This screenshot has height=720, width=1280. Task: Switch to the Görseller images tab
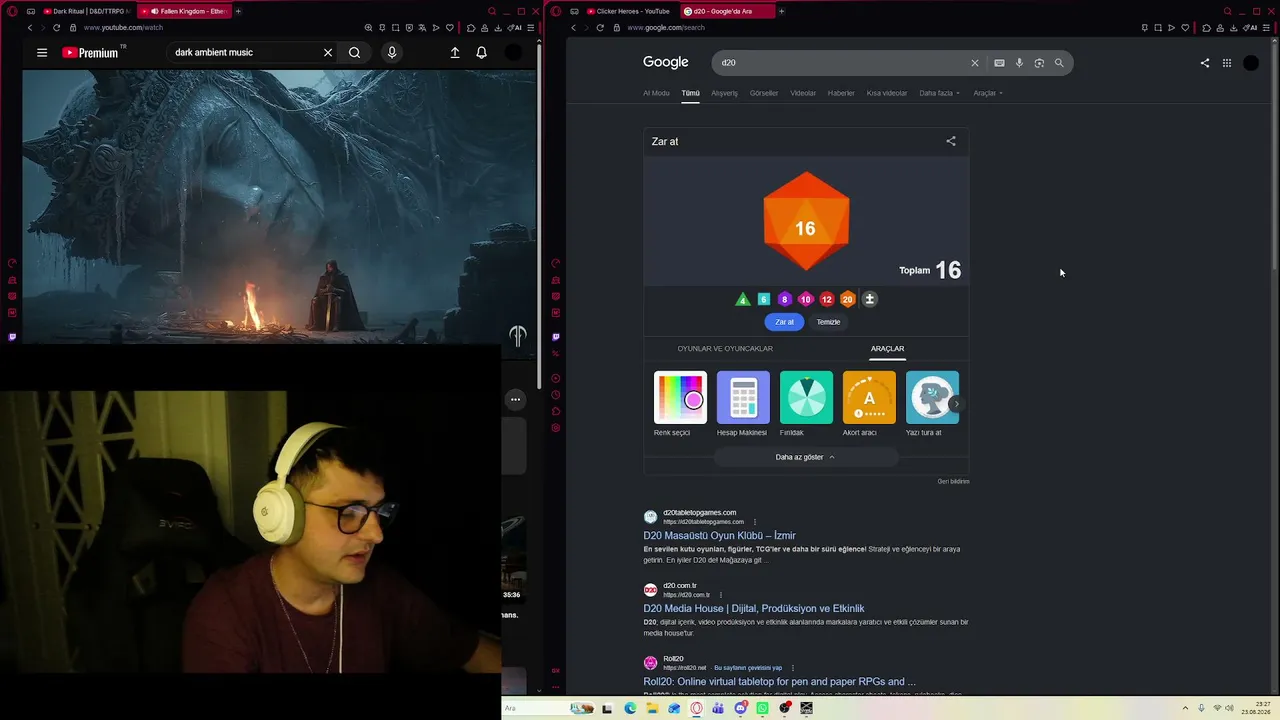point(764,93)
